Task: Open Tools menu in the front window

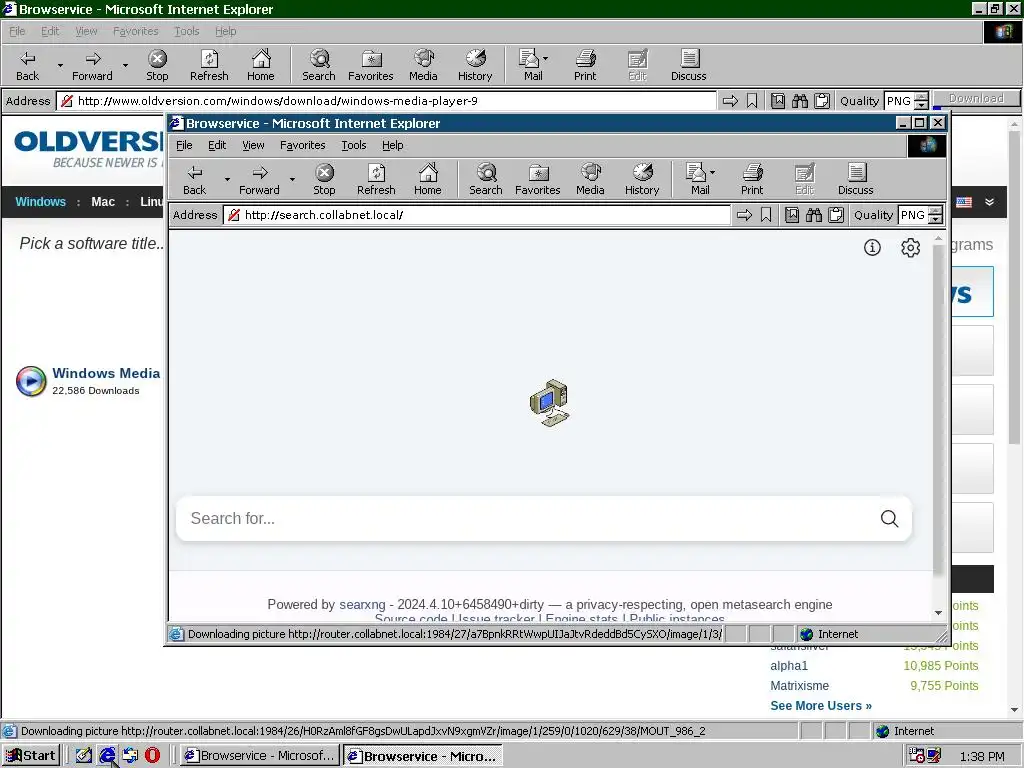Action: 353,145
